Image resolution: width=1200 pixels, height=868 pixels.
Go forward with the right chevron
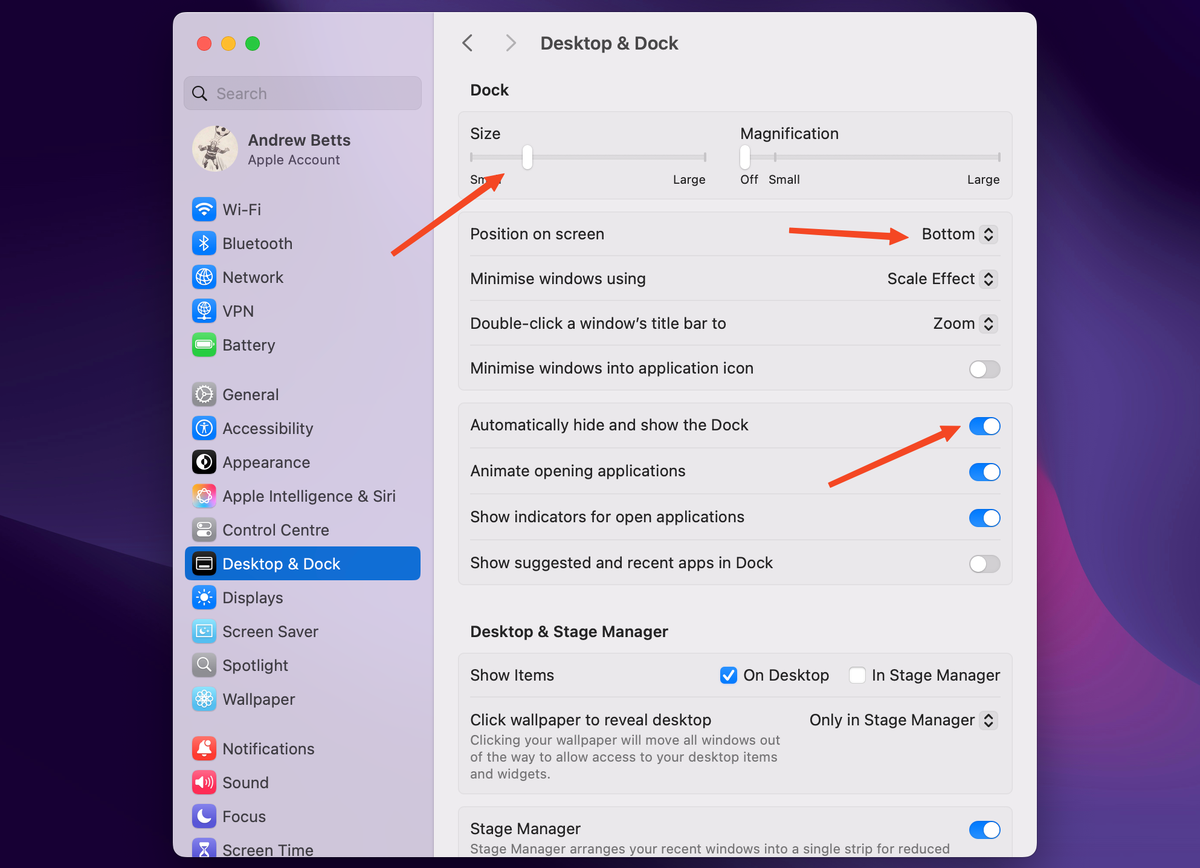pyautogui.click(x=511, y=43)
